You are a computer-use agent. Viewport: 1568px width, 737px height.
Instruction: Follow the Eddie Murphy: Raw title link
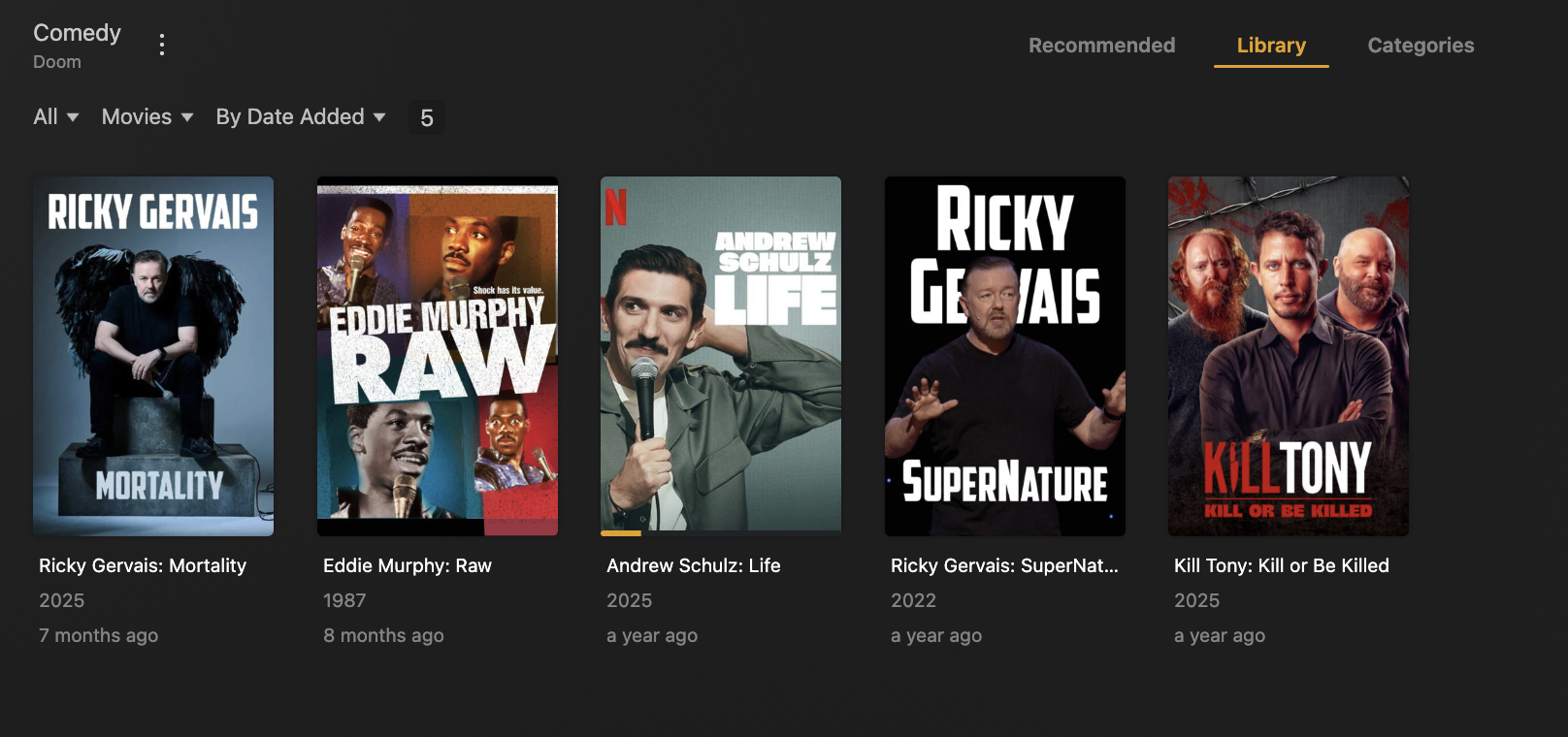tap(408, 565)
